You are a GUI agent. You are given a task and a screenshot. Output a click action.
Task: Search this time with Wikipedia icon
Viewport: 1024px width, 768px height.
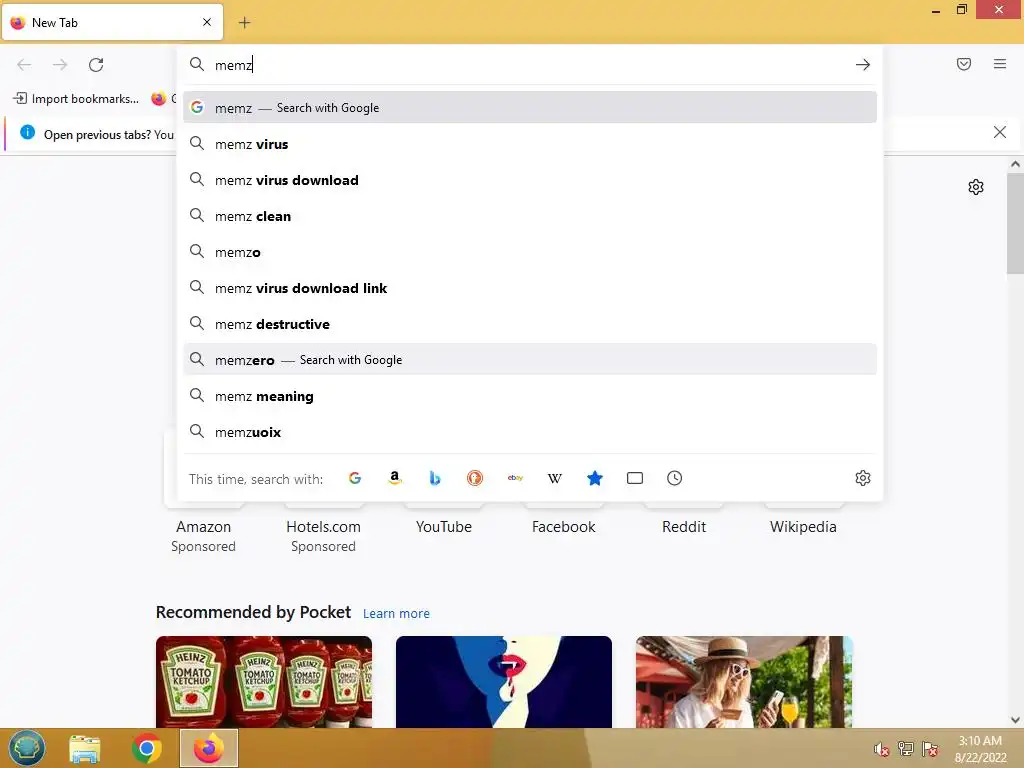tap(554, 478)
